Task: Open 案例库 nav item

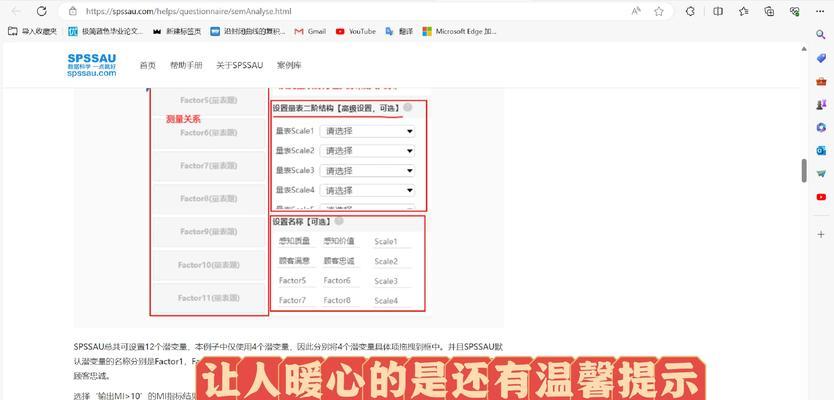Action: tap(289, 65)
